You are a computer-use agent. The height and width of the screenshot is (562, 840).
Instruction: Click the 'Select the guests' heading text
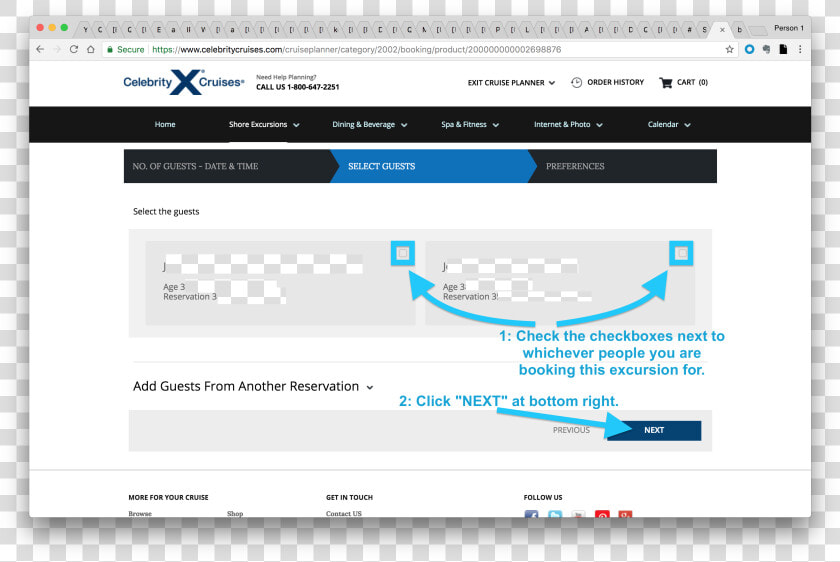(x=166, y=212)
